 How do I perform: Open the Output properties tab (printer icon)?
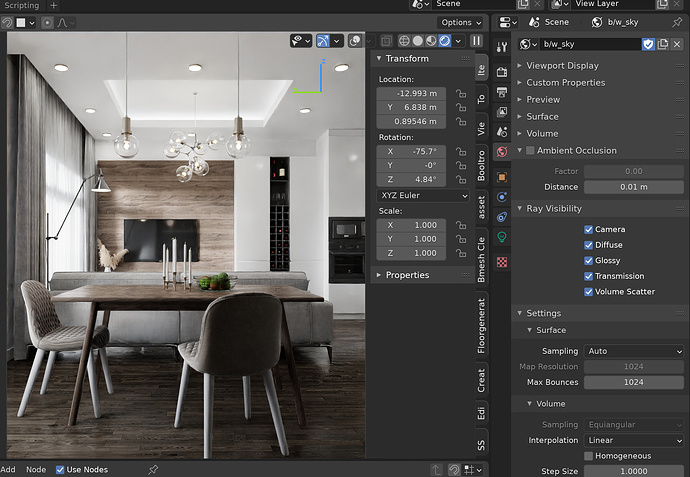coord(502,92)
